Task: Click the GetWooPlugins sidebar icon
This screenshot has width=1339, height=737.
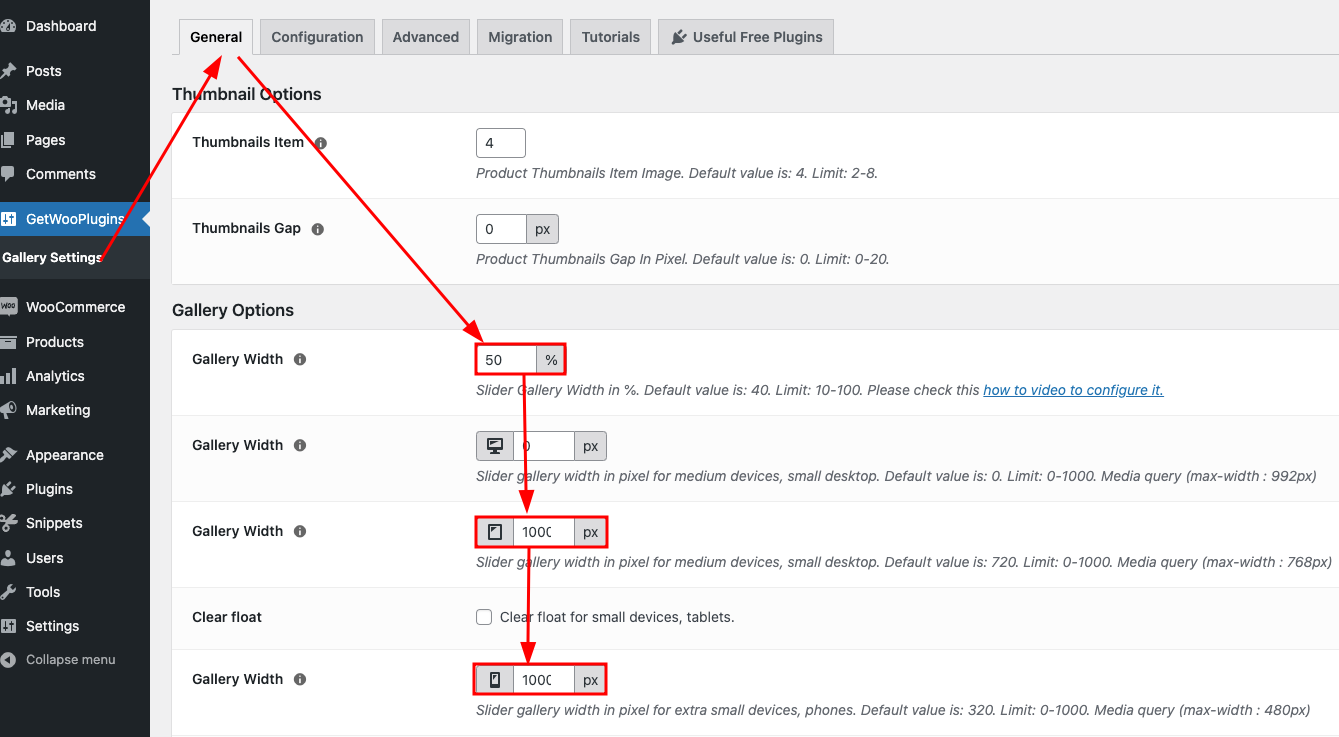Action: coord(8,219)
